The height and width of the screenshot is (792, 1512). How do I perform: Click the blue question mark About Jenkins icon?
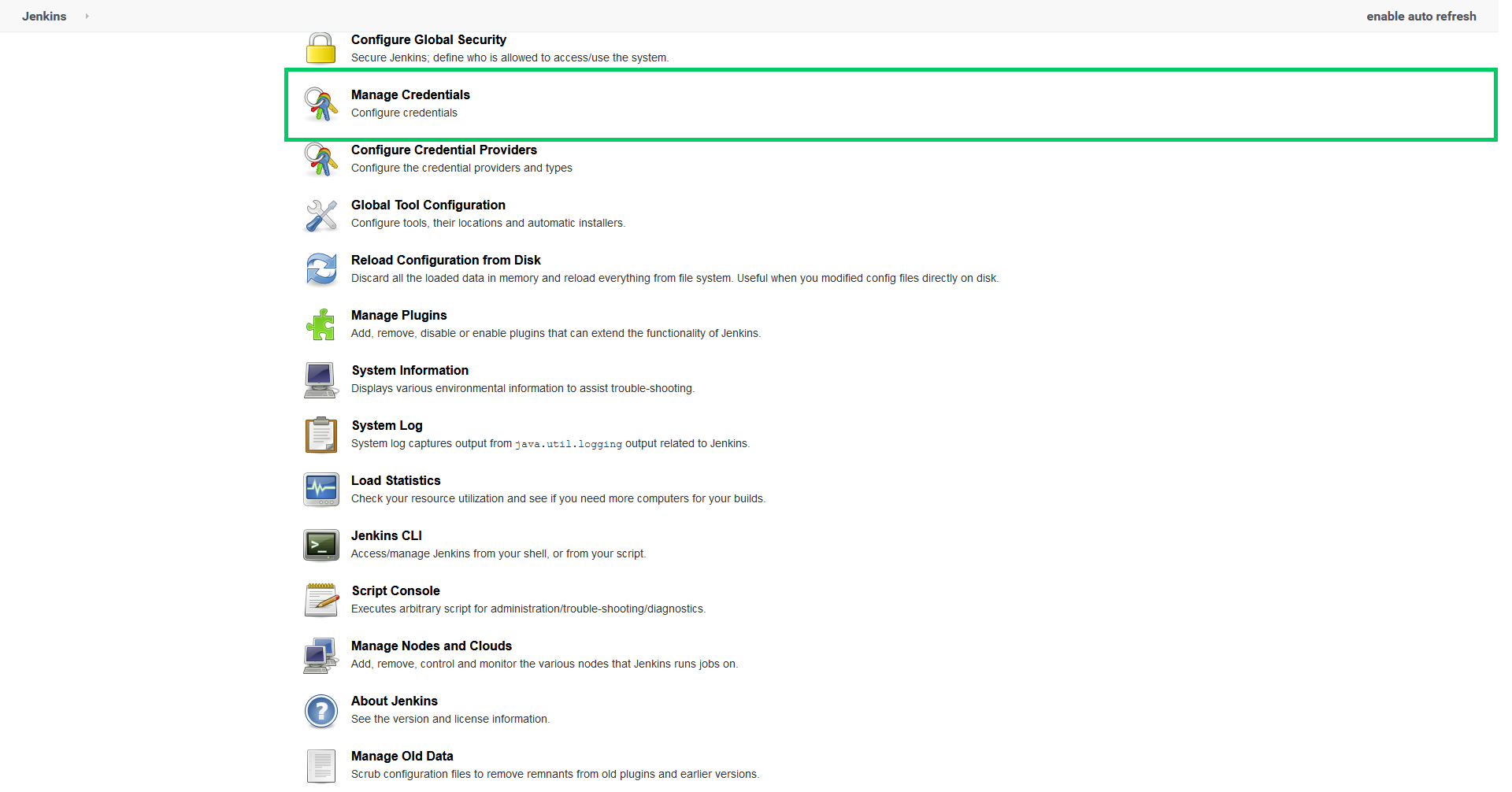321,711
